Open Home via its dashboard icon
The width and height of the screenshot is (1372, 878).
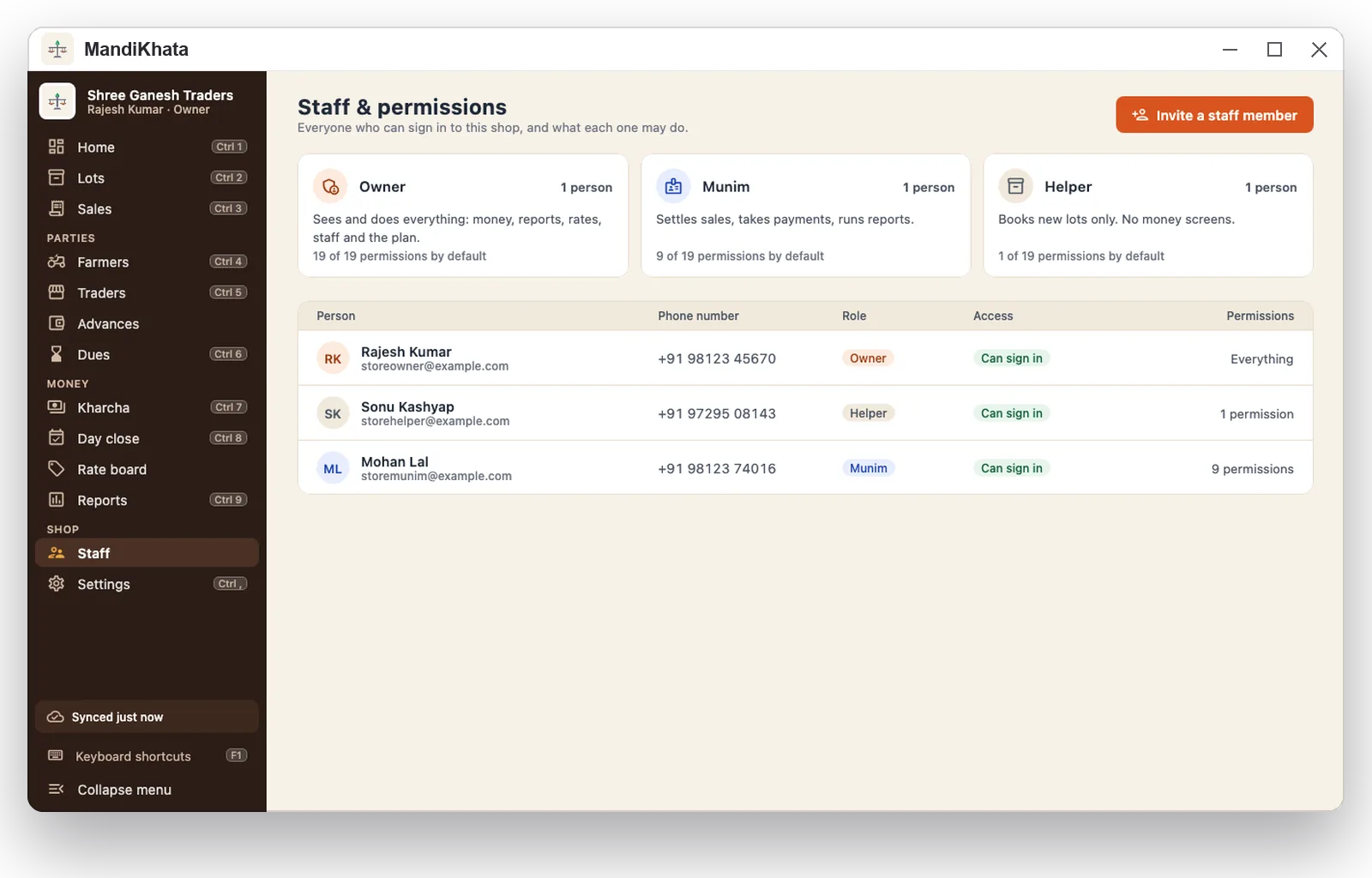tap(57, 147)
